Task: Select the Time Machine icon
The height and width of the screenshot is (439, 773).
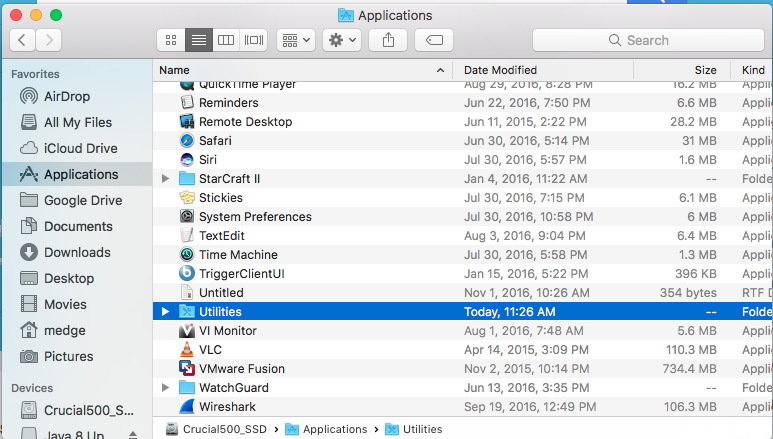Action: coord(187,255)
